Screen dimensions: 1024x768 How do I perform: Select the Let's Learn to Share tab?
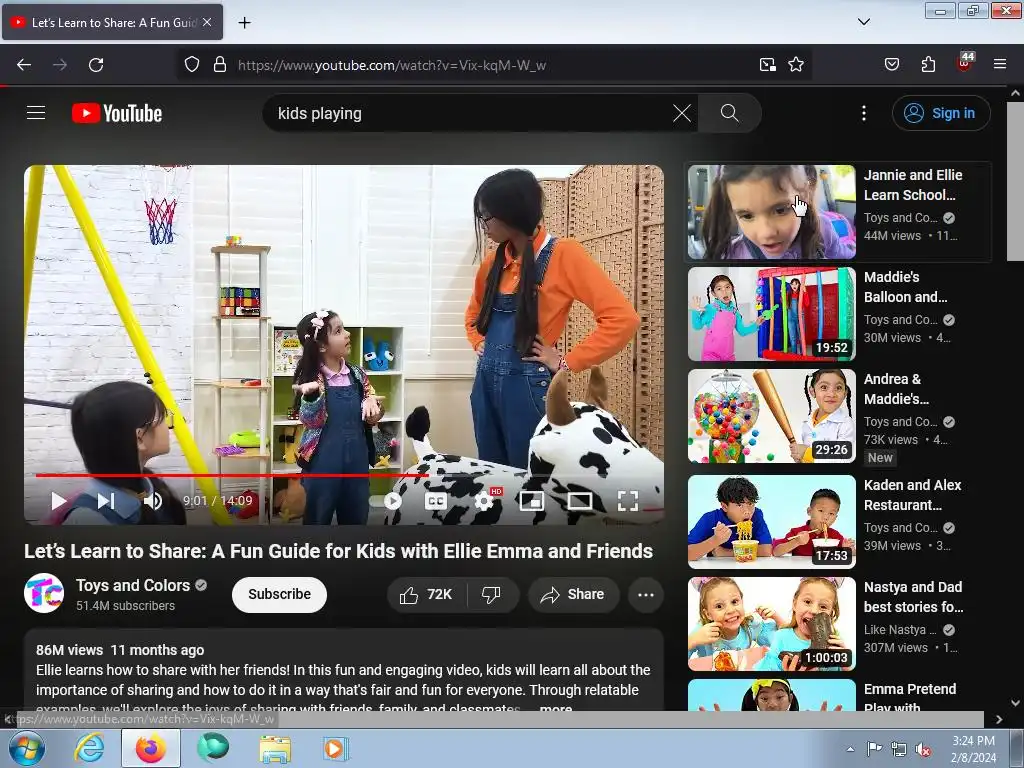click(112, 22)
